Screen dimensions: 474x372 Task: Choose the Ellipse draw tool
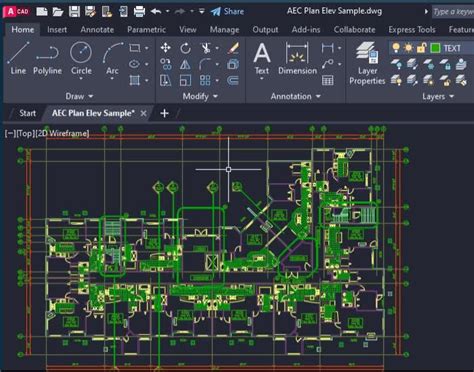pyautogui.click(x=134, y=64)
